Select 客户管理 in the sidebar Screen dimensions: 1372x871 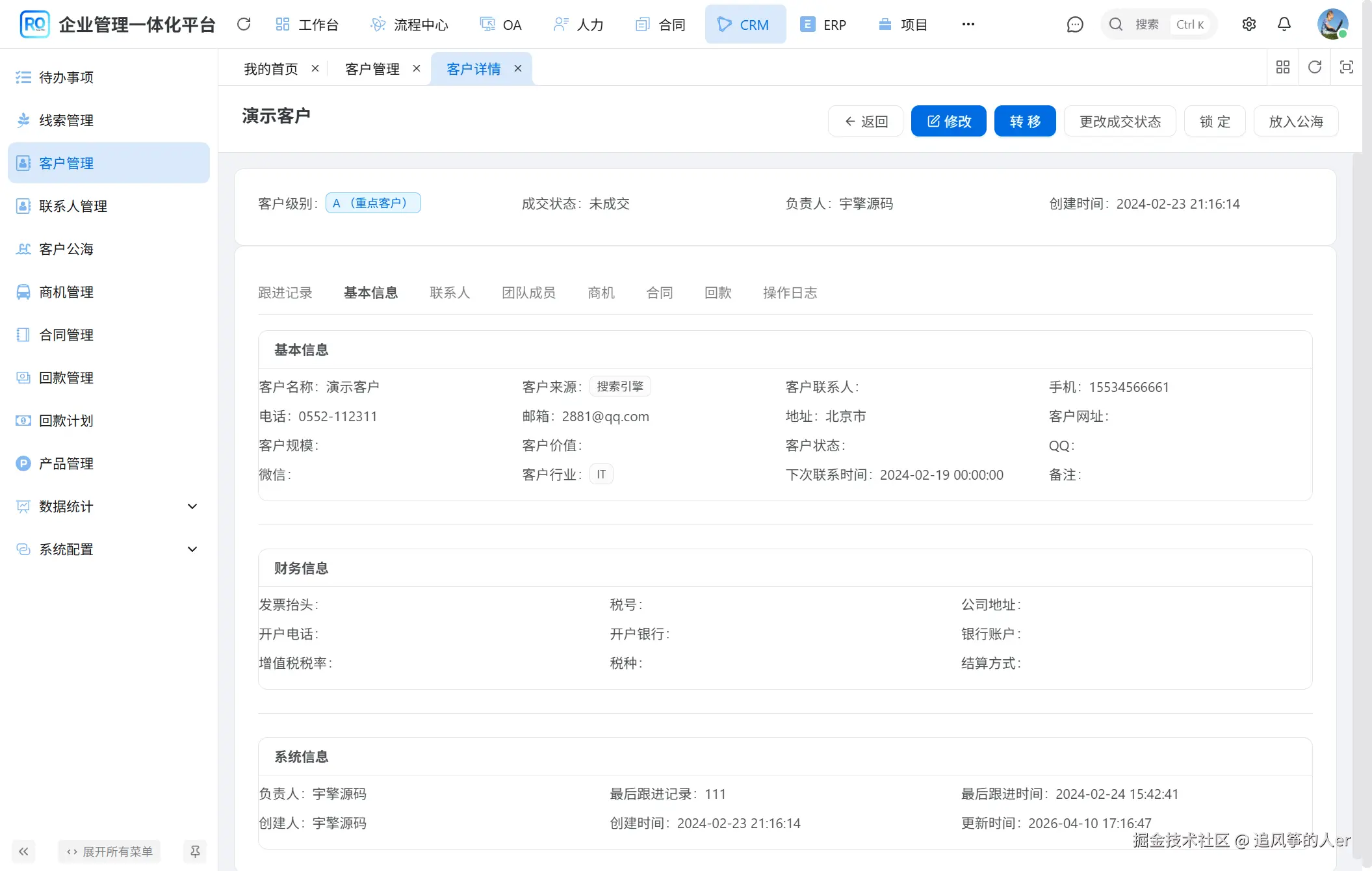coord(109,163)
